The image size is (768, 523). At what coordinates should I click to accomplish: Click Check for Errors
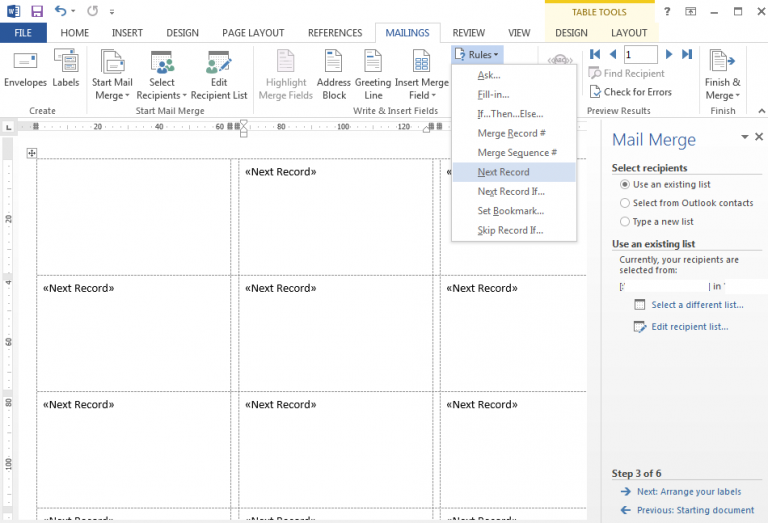tap(630, 92)
